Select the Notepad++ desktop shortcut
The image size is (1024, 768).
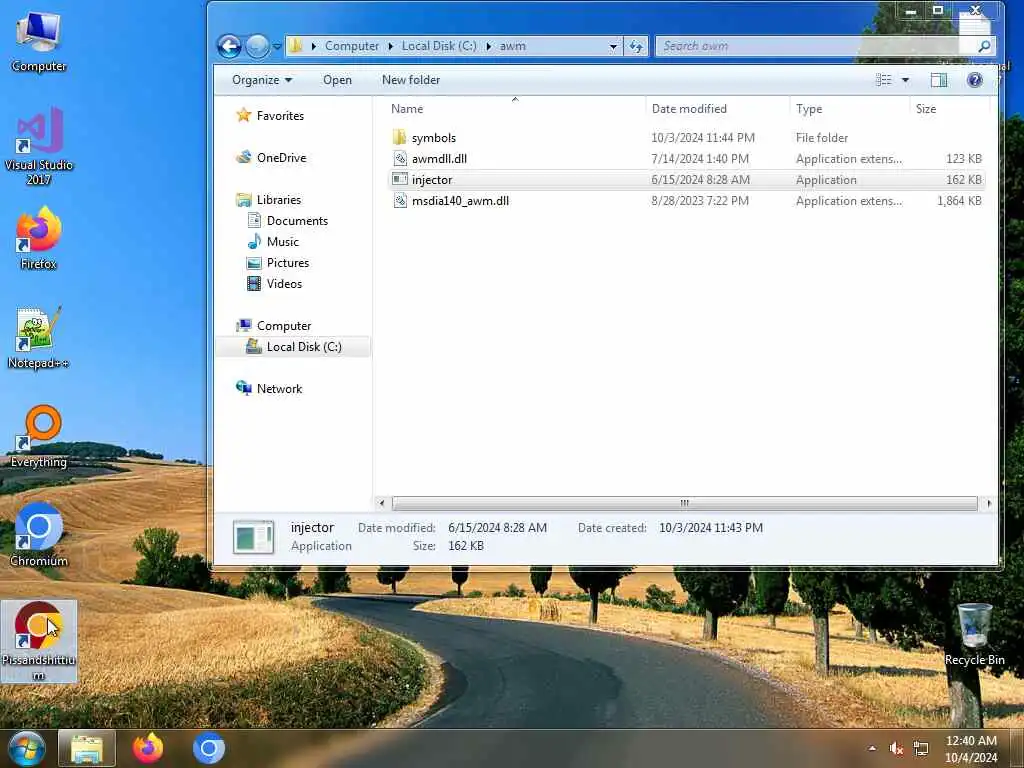pos(39,338)
